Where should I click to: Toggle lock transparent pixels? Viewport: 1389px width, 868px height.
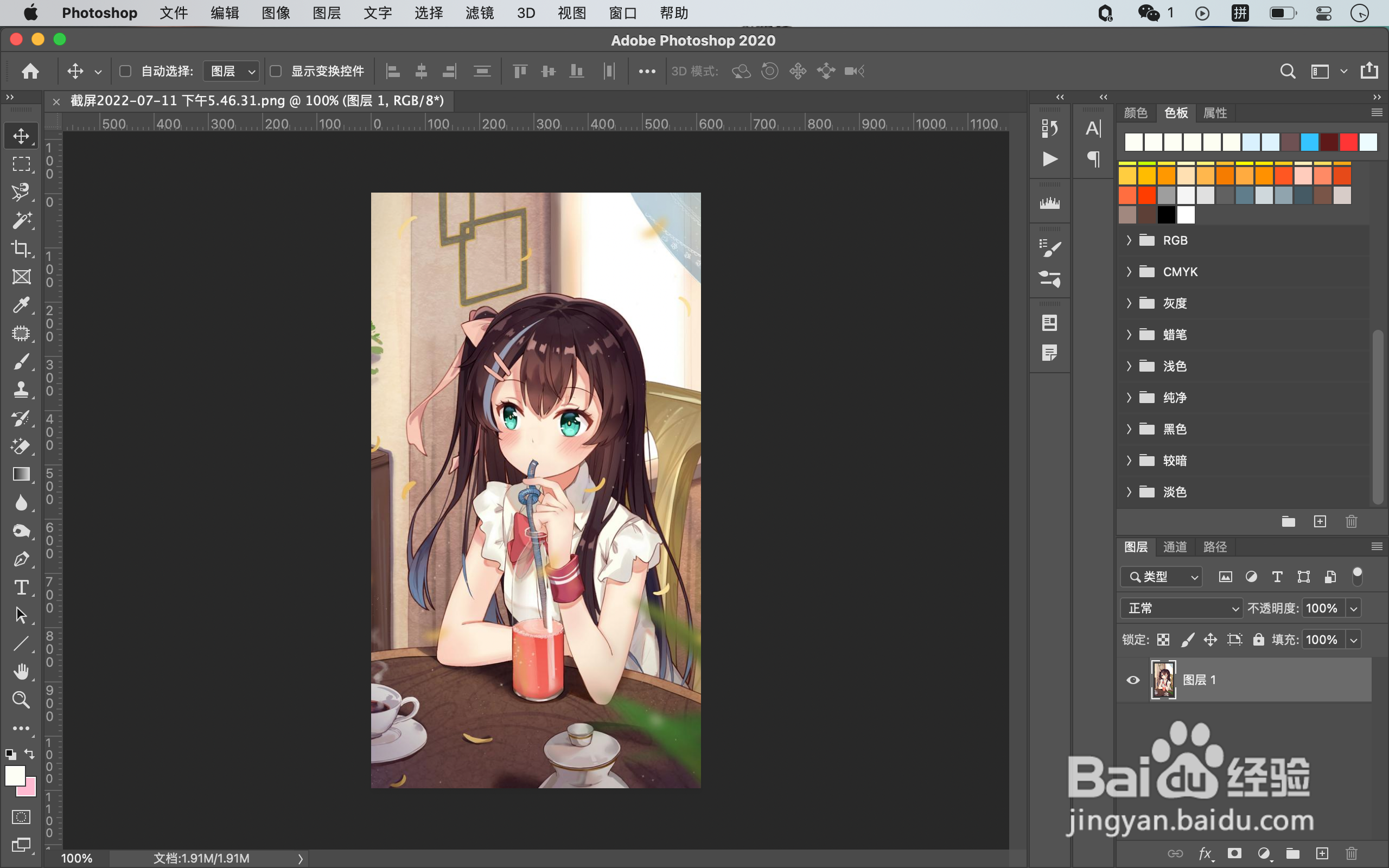coord(1163,640)
